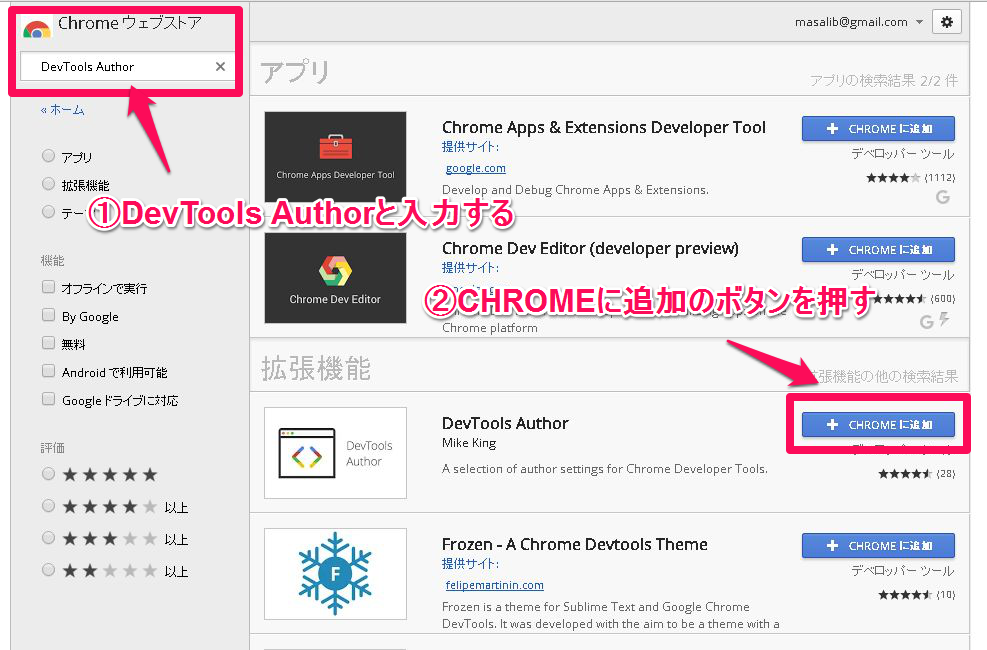Screen dimensions: 987x650
Task: Select four stars 以上 rating filter
Action: pyautogui.click(x=48, y=505)
